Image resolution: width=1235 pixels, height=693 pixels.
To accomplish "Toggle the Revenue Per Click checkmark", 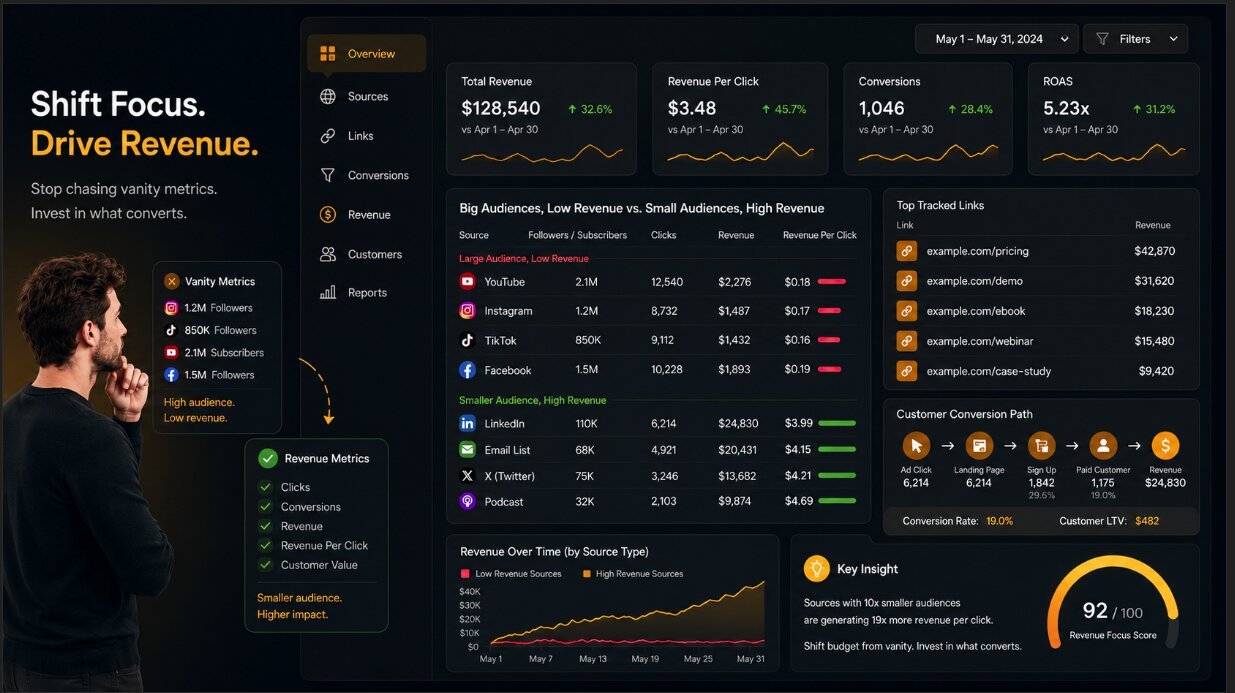I will [265, 545].
